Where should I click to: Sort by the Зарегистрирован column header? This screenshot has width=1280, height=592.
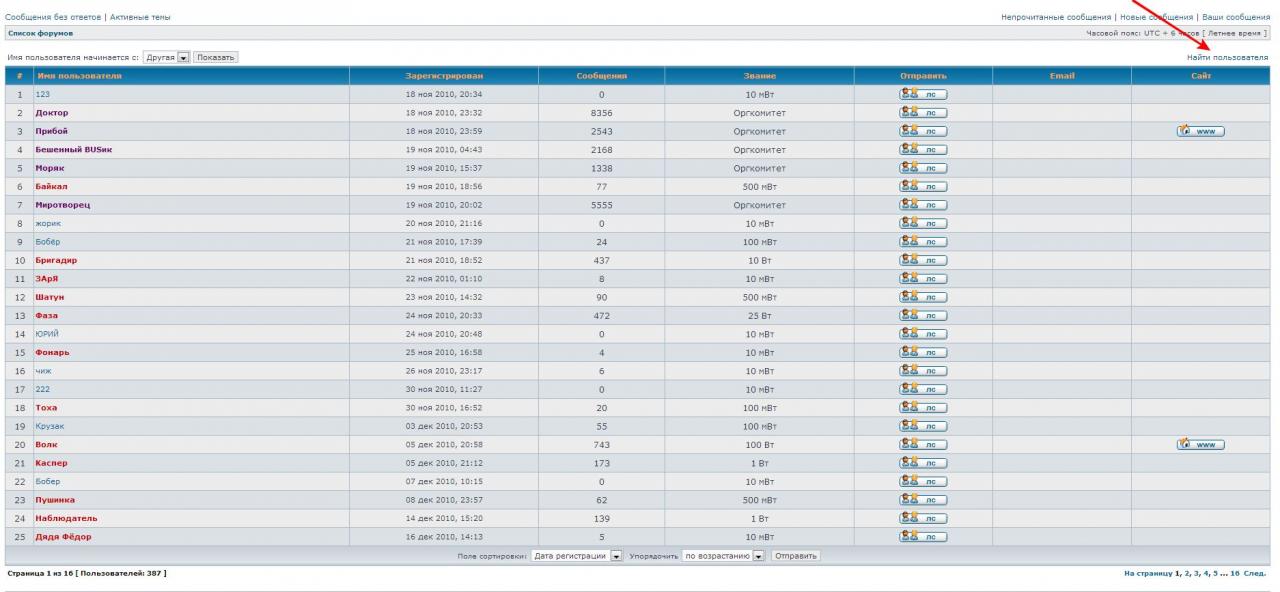(x=444, y=76)
